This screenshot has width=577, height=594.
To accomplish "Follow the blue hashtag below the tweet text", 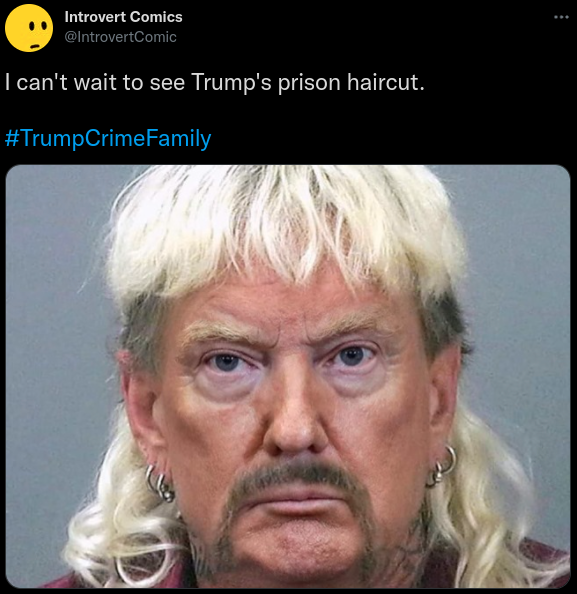I will pyautogui.click(x=108, y=138).
